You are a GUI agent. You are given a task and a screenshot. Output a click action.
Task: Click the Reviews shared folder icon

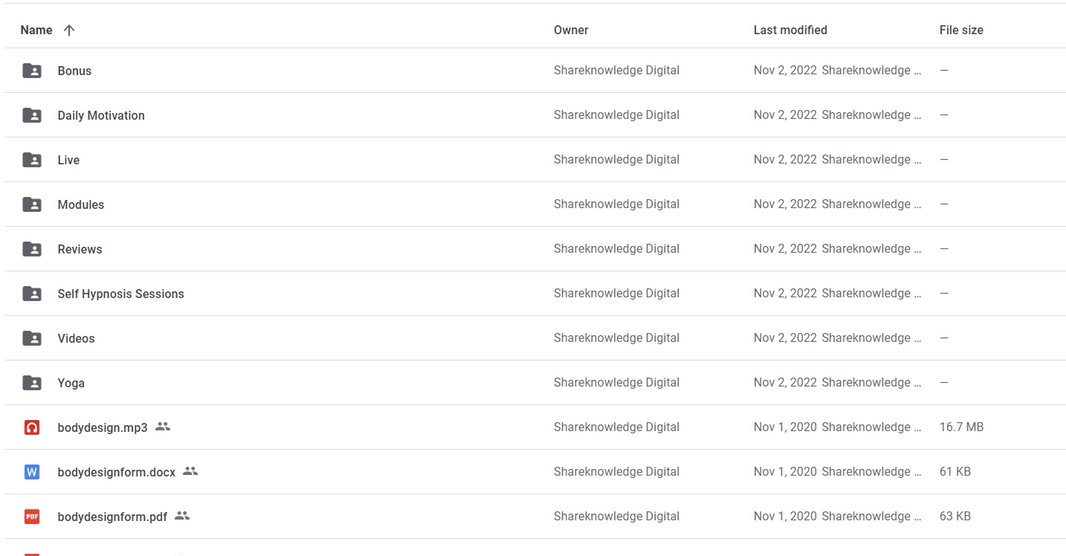(32, 249)
